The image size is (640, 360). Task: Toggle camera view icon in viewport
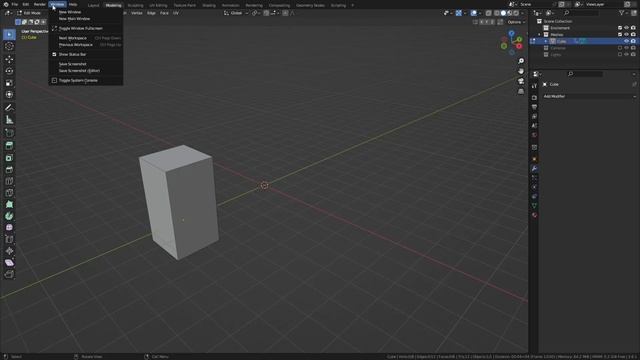click(521, 81)
